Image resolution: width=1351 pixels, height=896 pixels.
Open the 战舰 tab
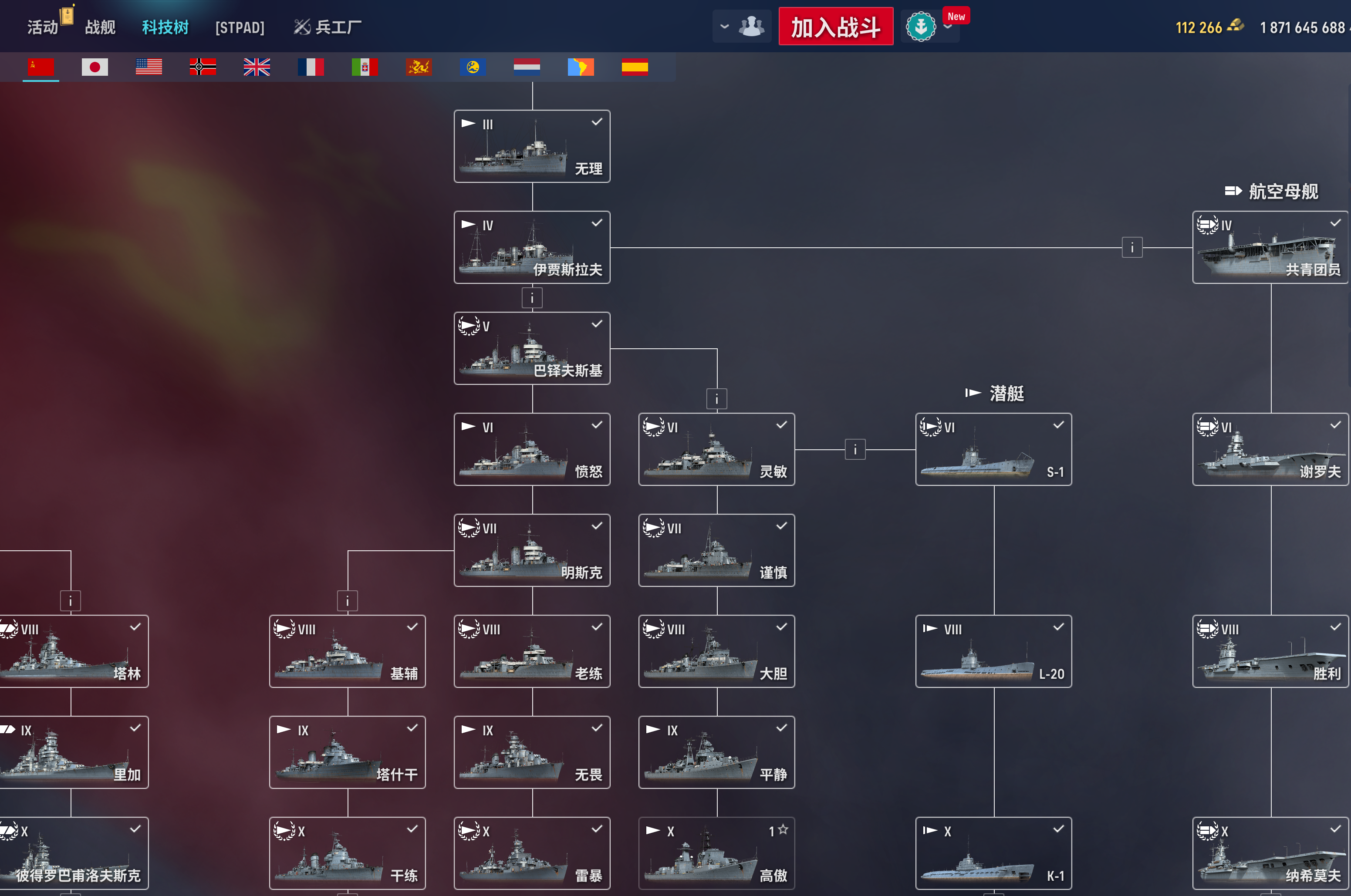coord(100,27)
